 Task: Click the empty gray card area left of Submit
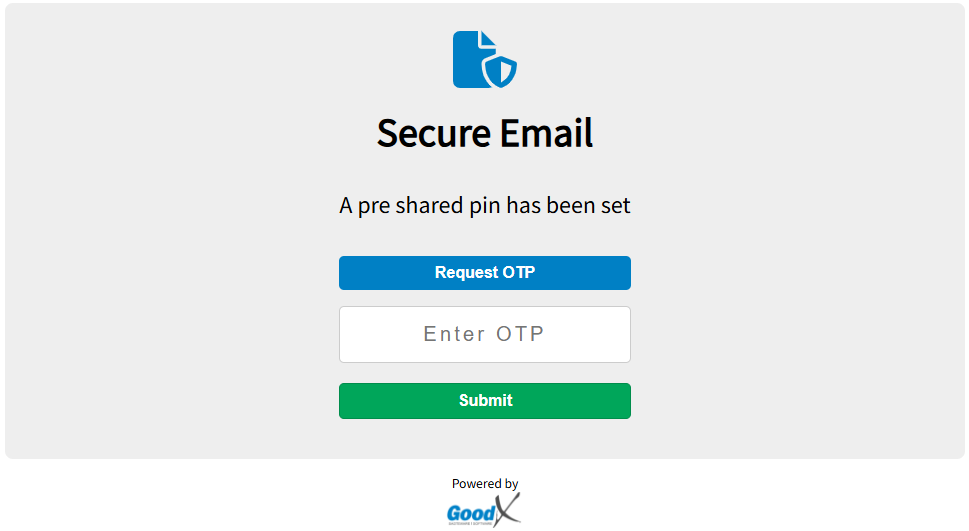tap(170, 400)
